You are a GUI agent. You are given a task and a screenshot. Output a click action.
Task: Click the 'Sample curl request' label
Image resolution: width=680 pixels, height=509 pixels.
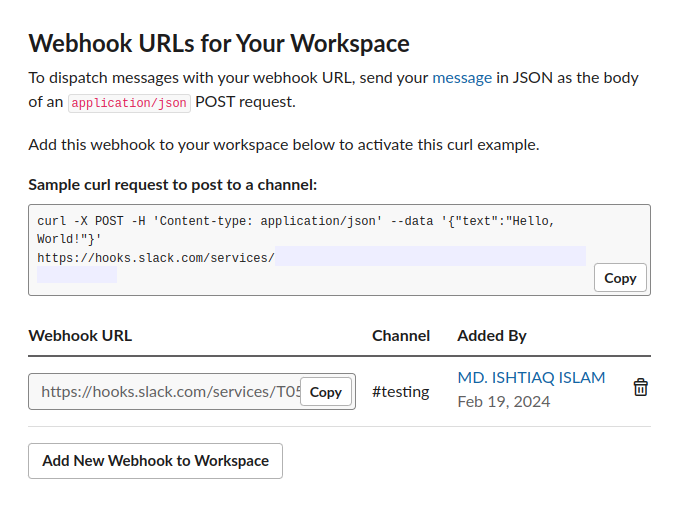point(172,184)
